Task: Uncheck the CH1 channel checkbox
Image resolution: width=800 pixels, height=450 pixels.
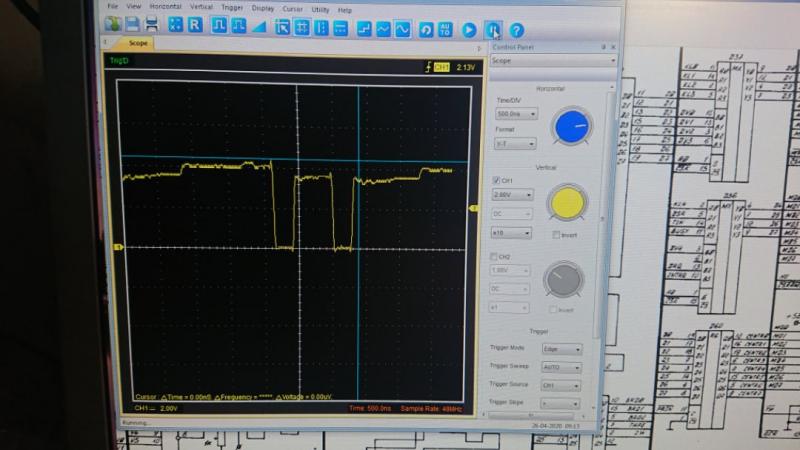Action: 497,179
